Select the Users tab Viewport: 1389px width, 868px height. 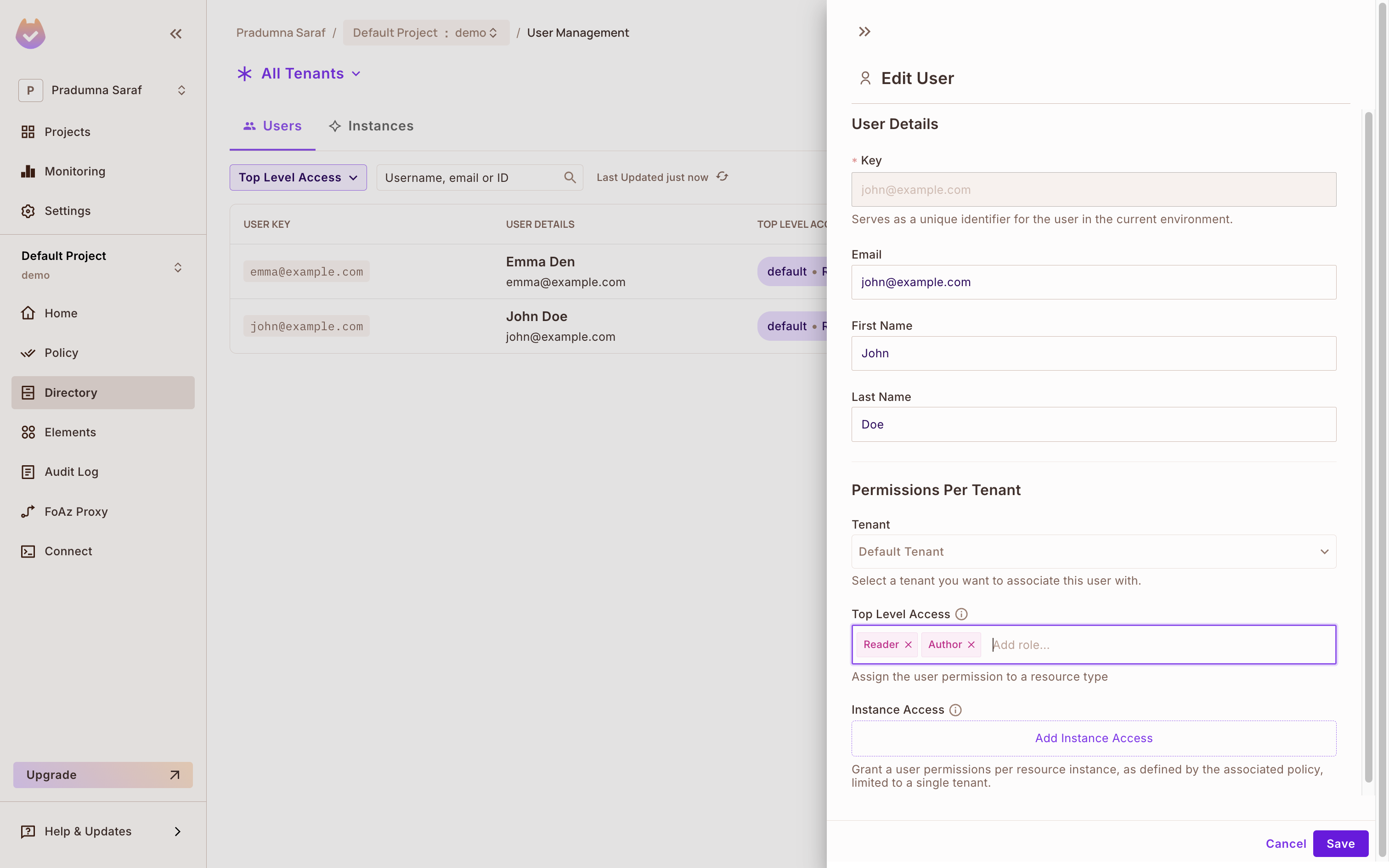coord(272,126)
